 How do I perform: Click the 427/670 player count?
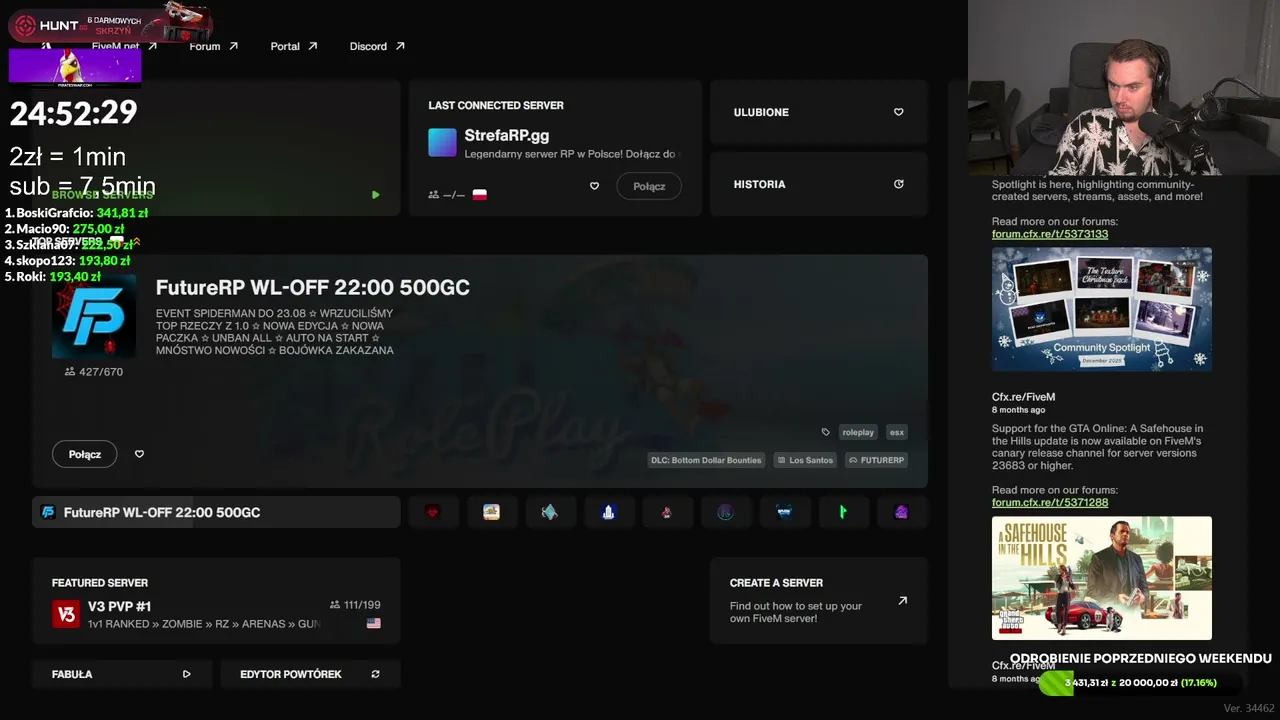pos(93,372)
